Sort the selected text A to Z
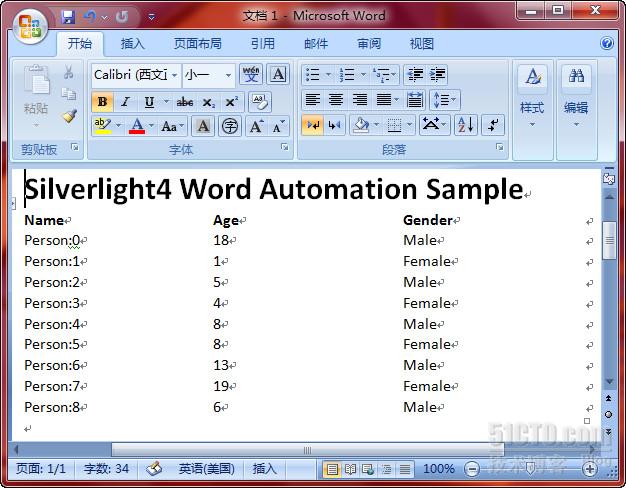626x488 pixels. [x=466, y=125]
